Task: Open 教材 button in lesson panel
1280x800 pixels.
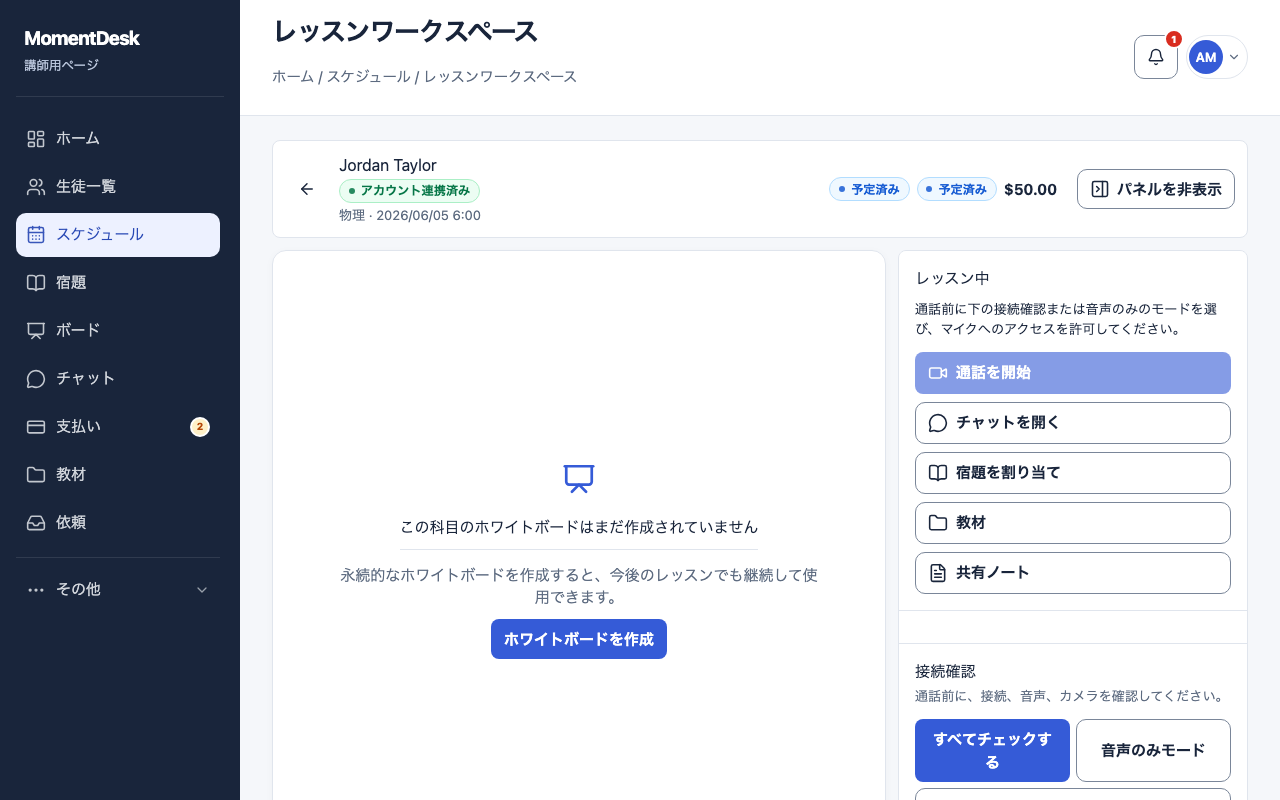Action: [1073, 523]
